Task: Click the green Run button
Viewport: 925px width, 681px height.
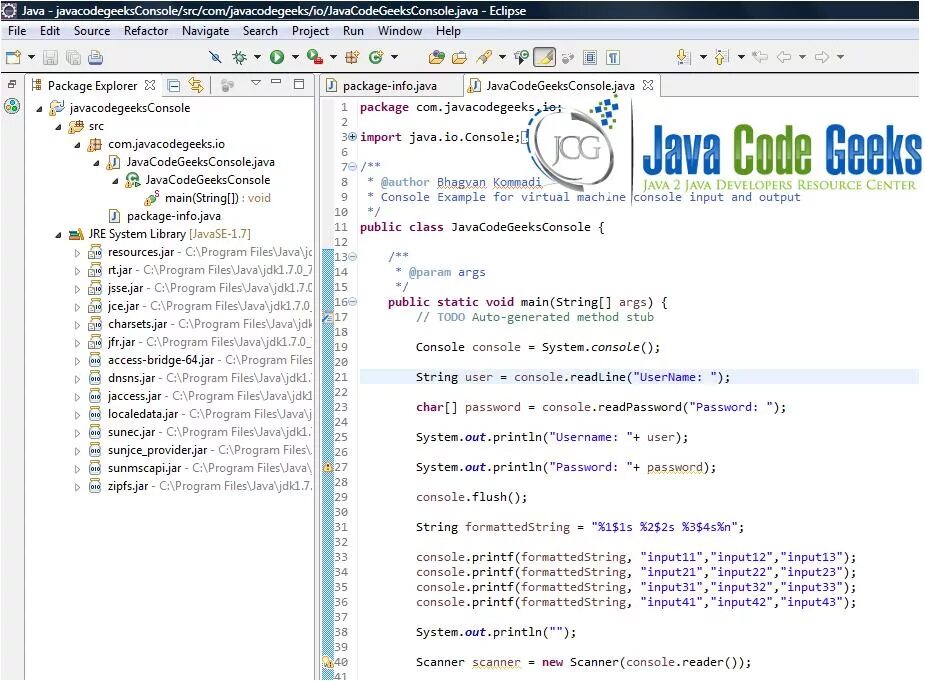Action: coord(277,57)
